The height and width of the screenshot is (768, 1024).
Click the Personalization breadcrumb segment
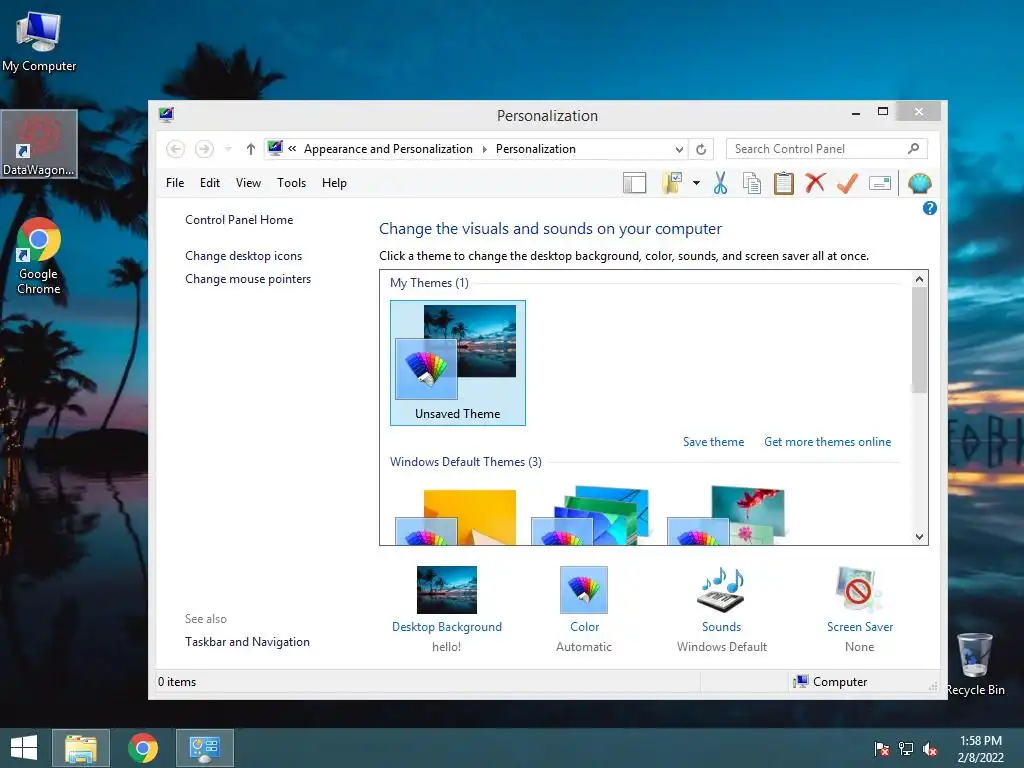(536, 149)
